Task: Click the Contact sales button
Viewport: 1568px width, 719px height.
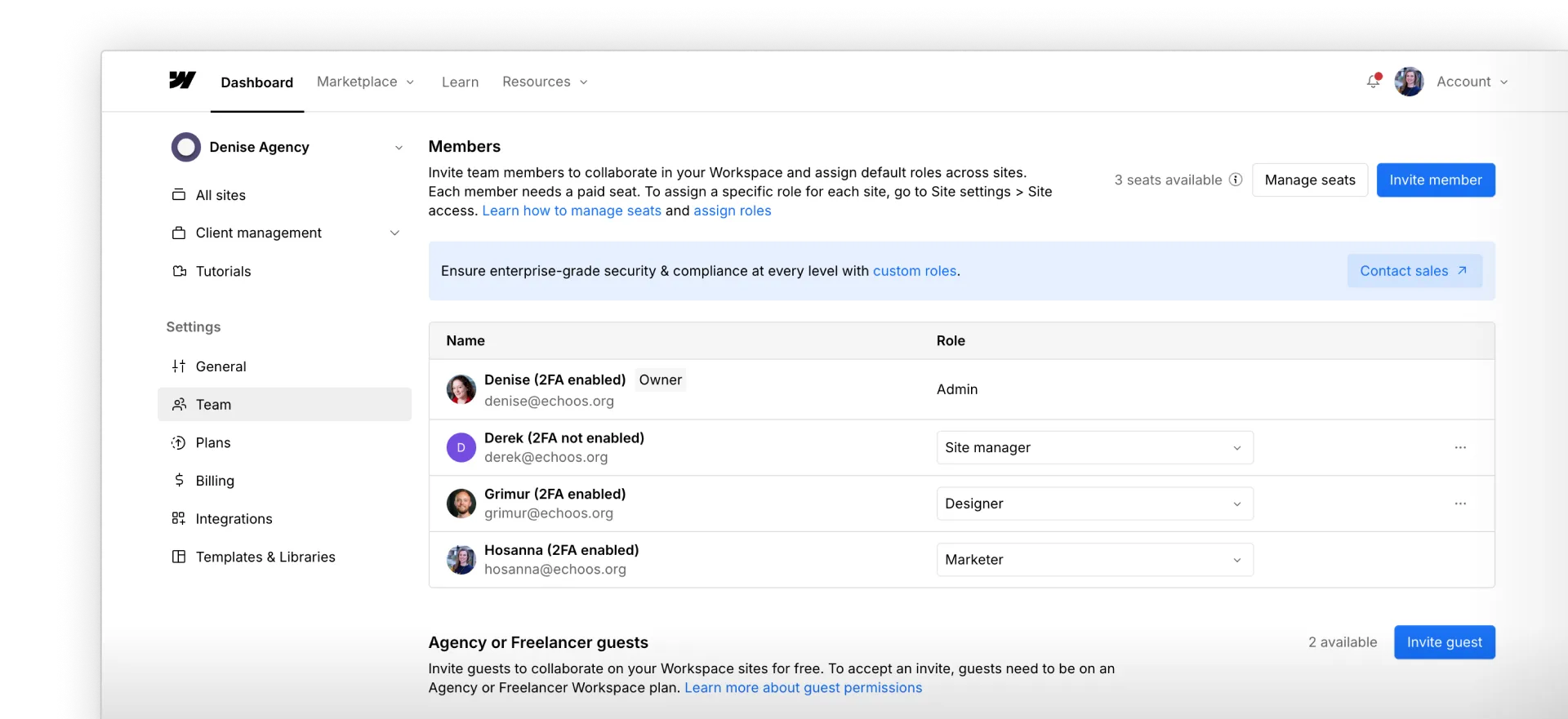Action: coord(1414,271)
